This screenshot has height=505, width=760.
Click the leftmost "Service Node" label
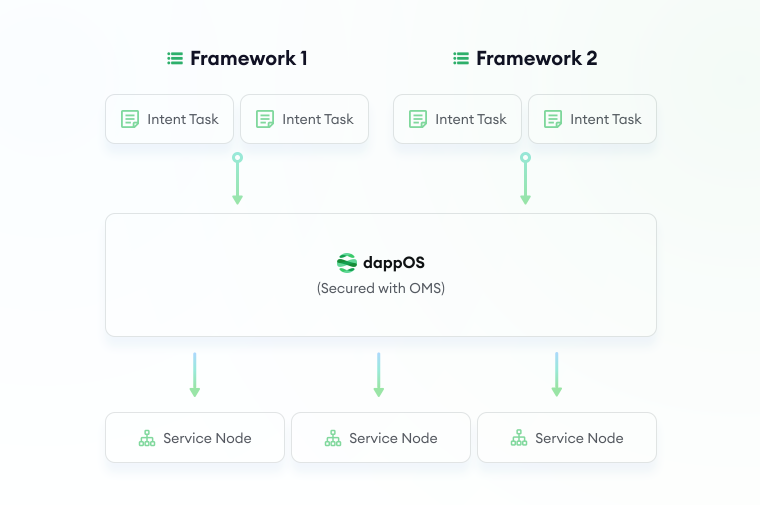207,438
